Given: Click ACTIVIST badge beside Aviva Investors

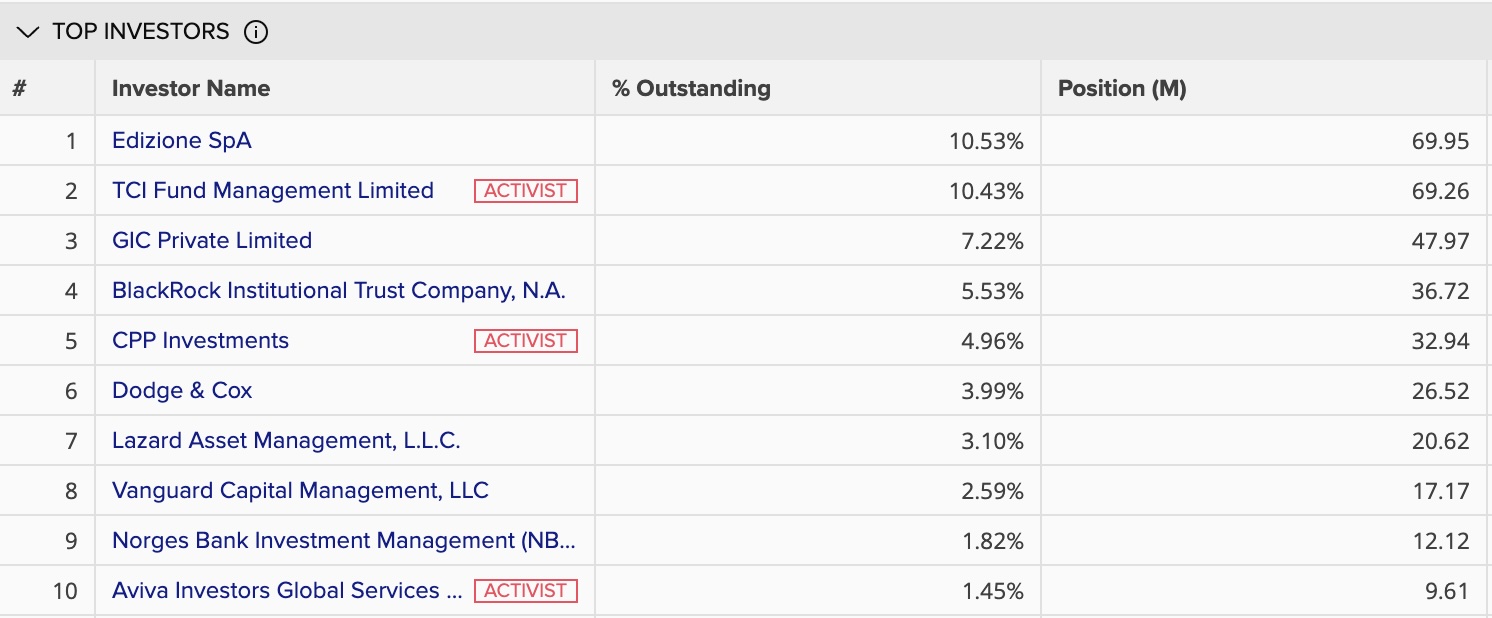Looking at the screenshot, I should click(526, 590).
